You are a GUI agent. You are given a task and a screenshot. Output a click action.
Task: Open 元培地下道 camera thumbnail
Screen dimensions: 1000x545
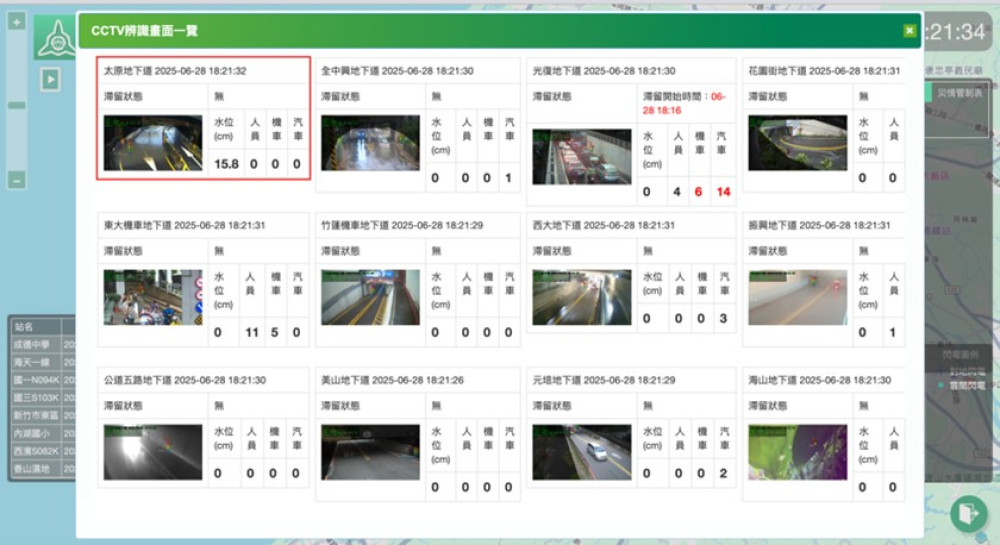[582, 452]
